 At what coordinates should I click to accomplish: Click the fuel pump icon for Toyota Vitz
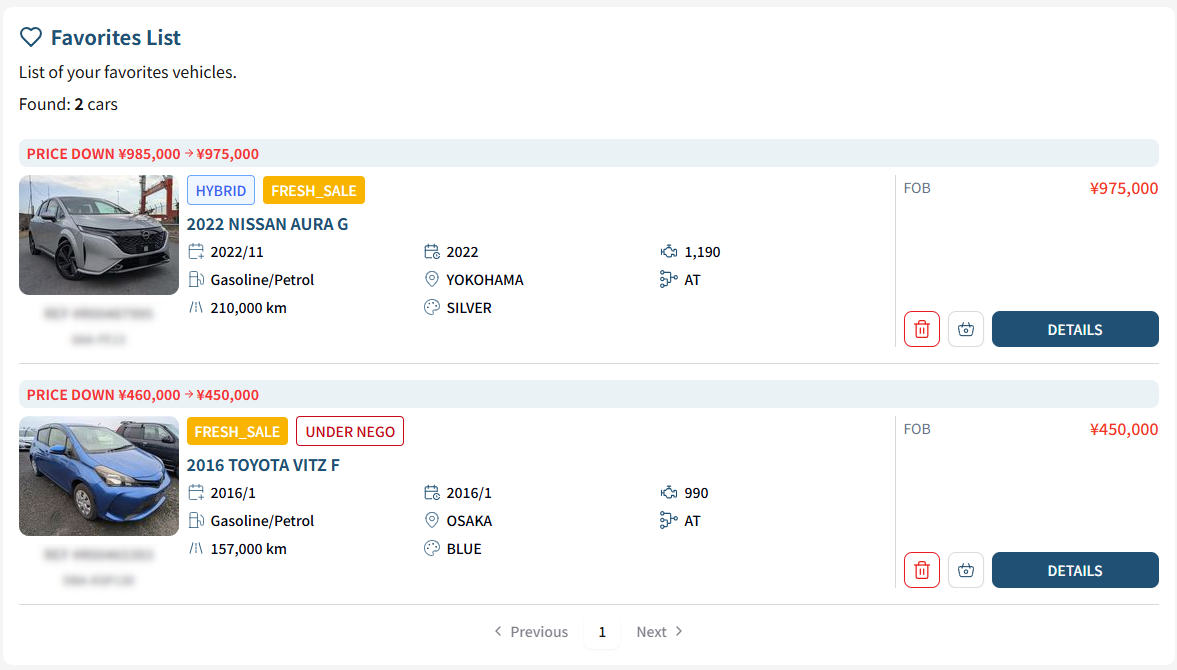[x=196, y=520]
